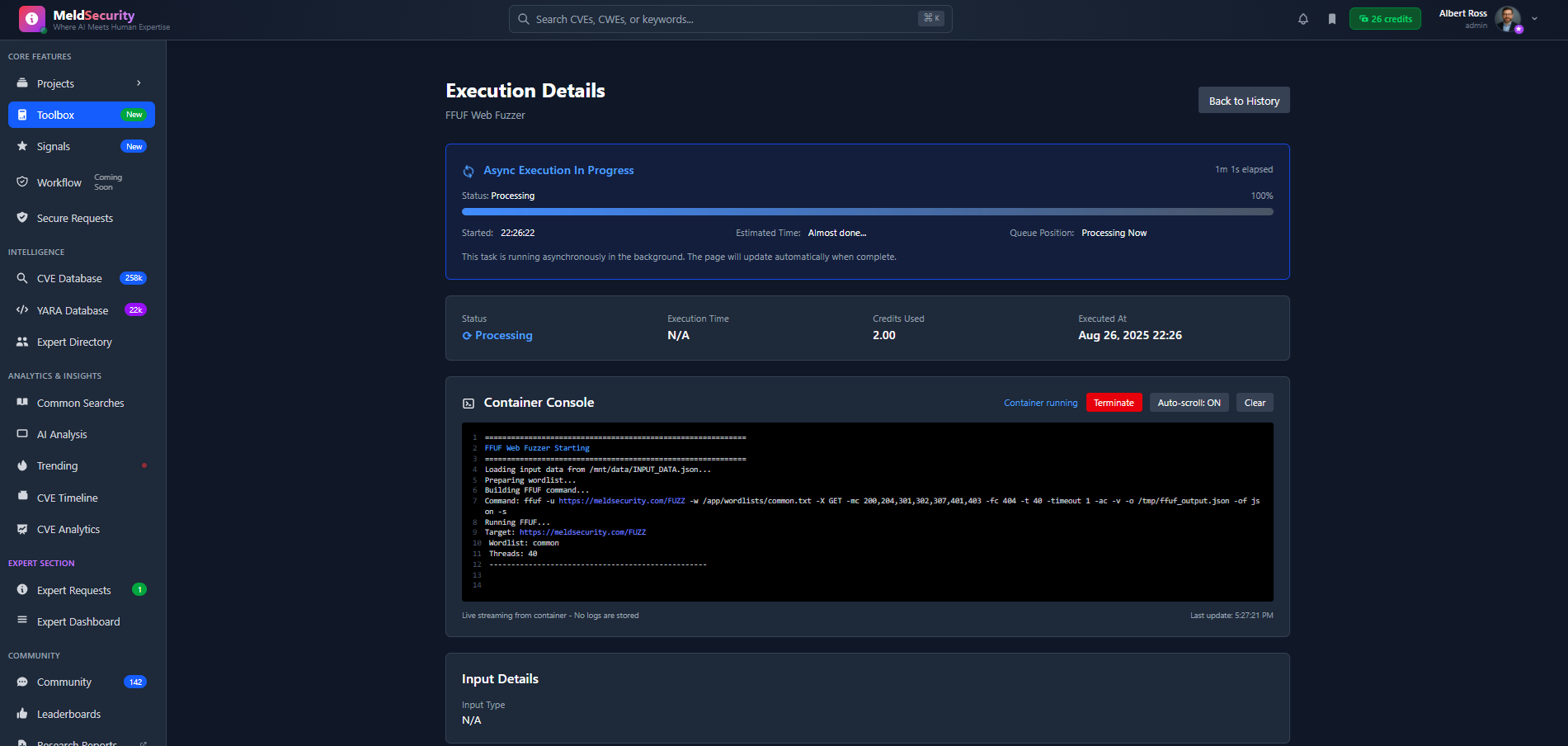Open the bookmarks icon in header
The height and width of the screenshot is (746, 1568).
pos(1332,19)
